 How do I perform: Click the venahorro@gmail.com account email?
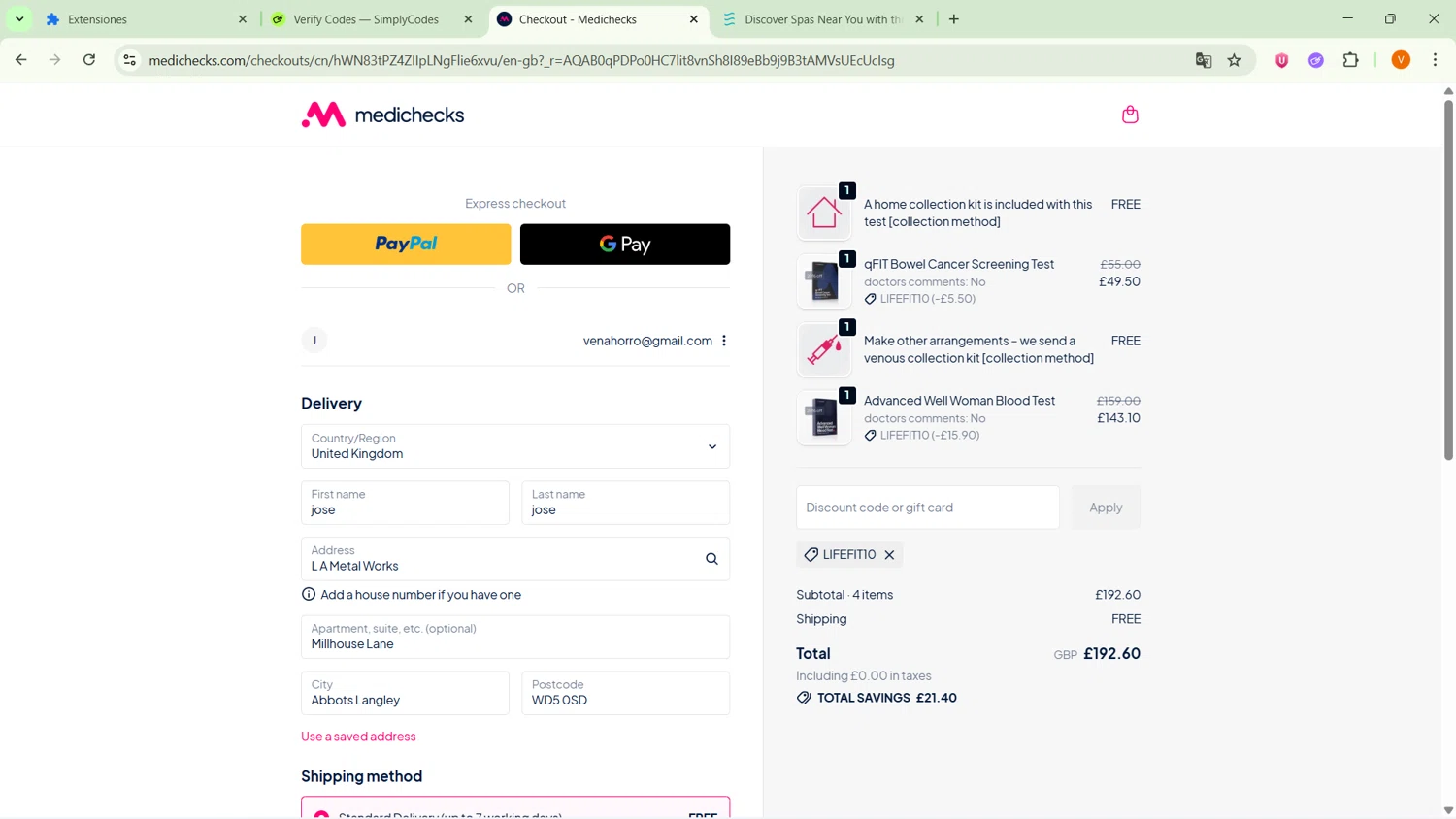click(647, 341)
